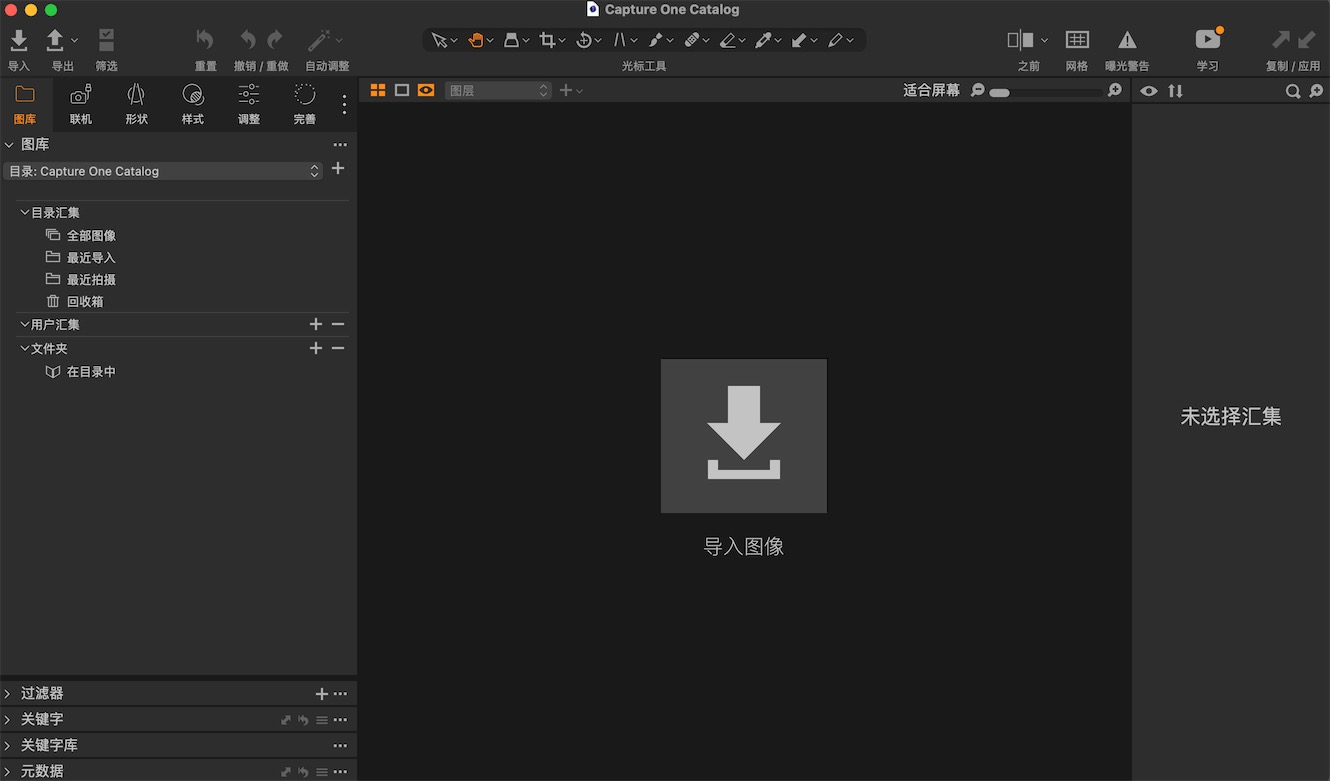
Task: Click the 导入 import toolbar icon
Action: click(18, 40)
